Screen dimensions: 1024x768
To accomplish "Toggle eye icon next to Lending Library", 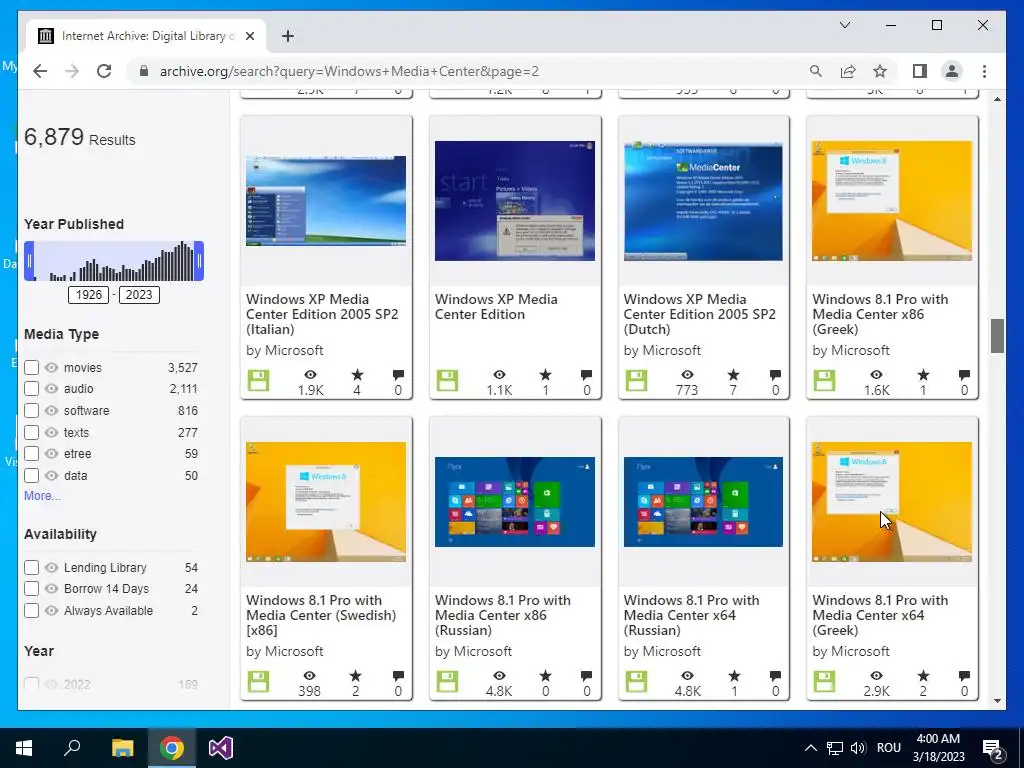I will coord(52,568).
